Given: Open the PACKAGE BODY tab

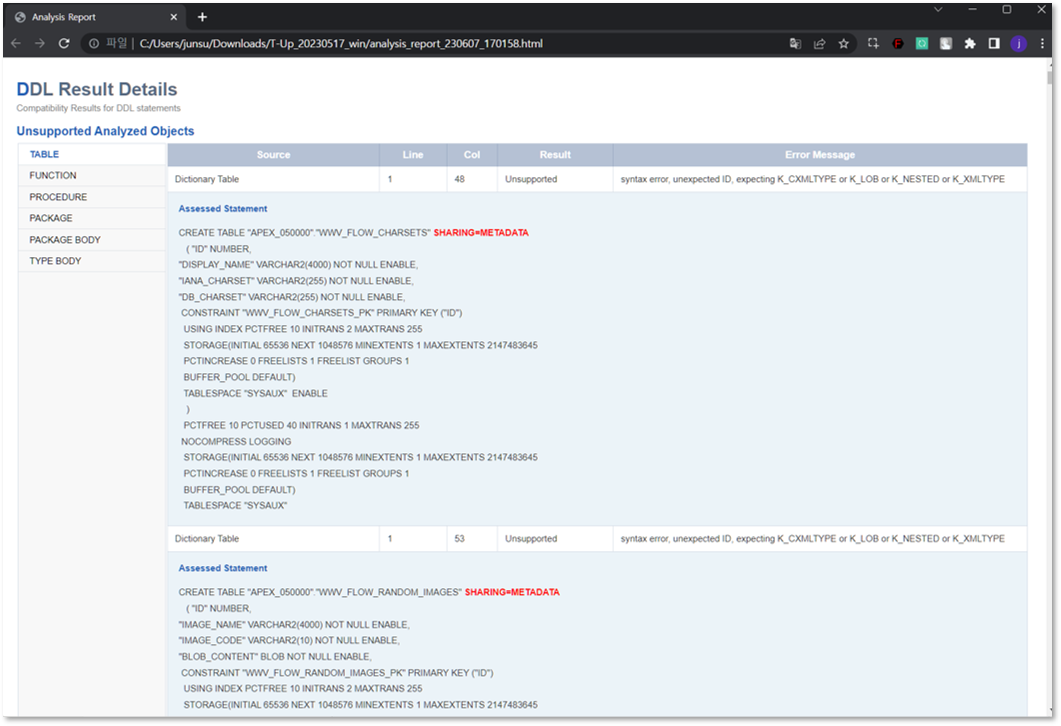Looking at the screenshot, I should 65,240.
